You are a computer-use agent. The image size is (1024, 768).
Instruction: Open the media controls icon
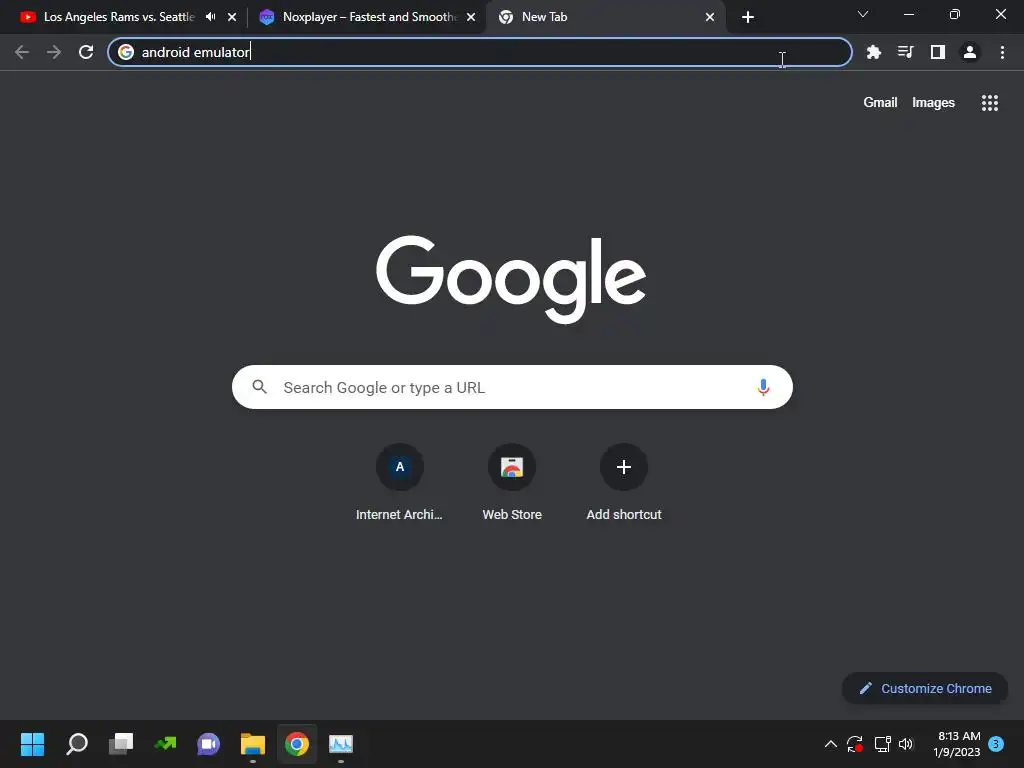click(905, 52)
